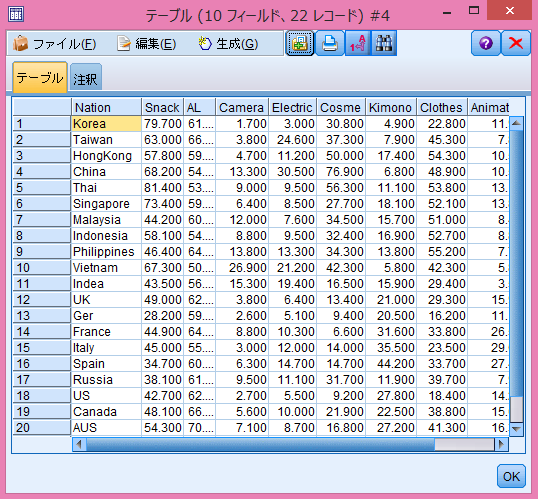This screenshot has width=538, height=499.
Task: Select the Korea cell
Action: (106, 124)
